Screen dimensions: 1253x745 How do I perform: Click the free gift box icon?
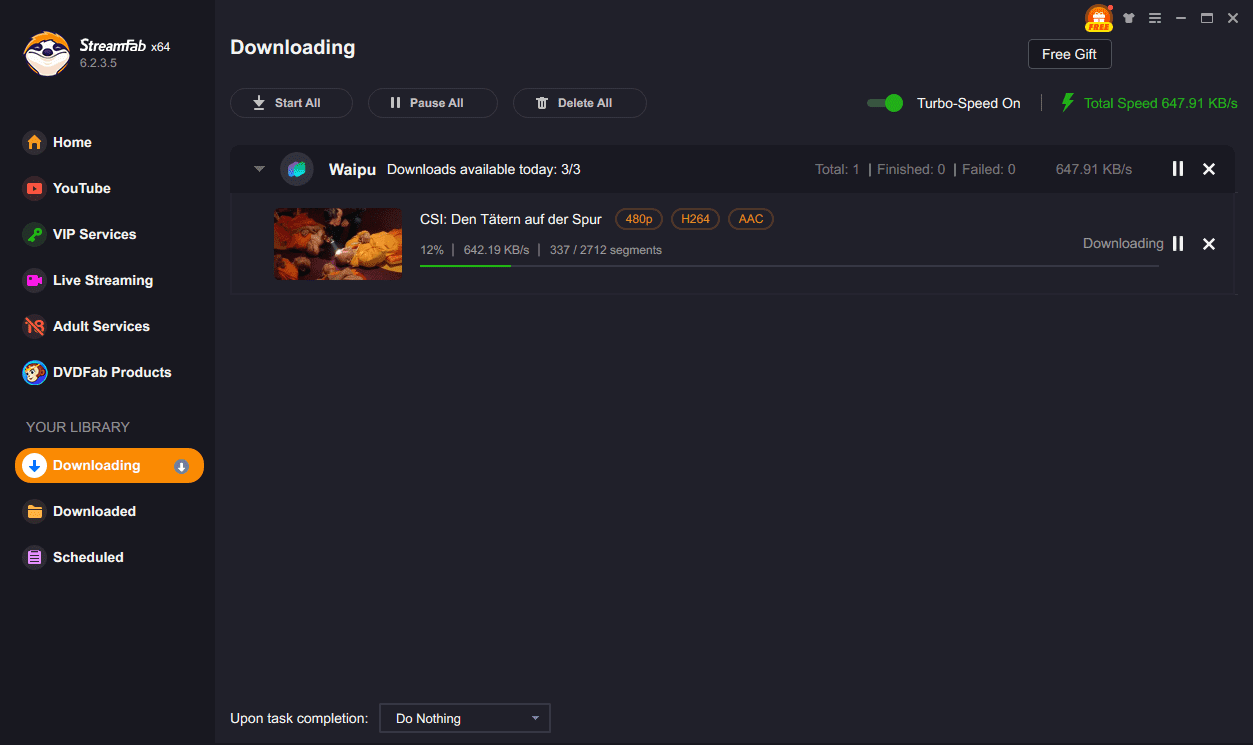pyautogui.click(x=1099, y=18)
